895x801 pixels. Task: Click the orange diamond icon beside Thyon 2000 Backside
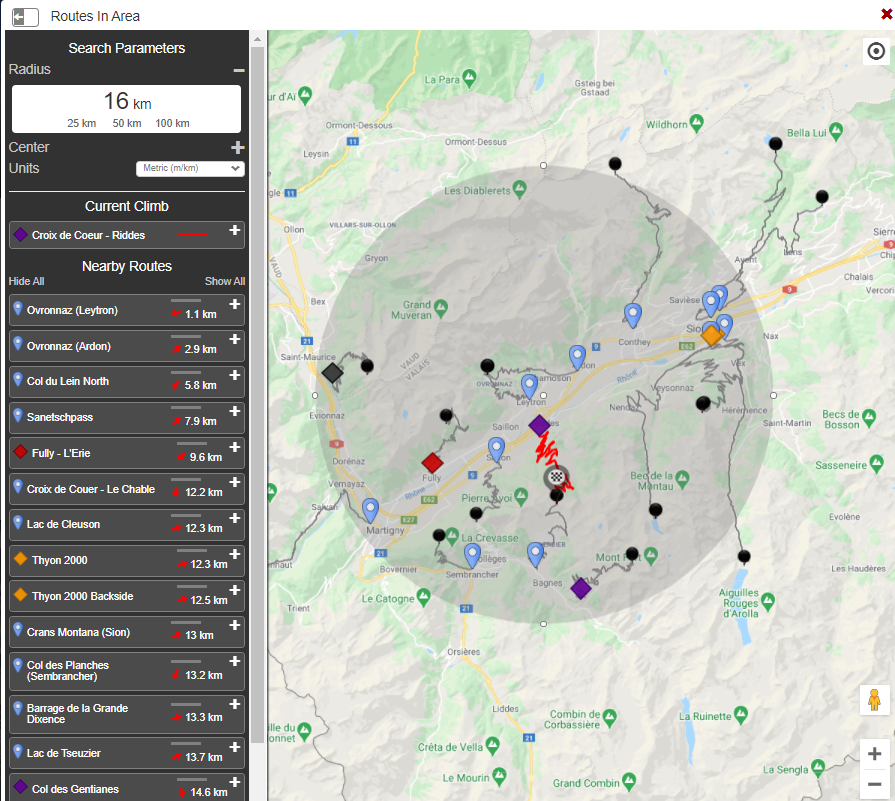pyautogui.click(x=21, y=595)
